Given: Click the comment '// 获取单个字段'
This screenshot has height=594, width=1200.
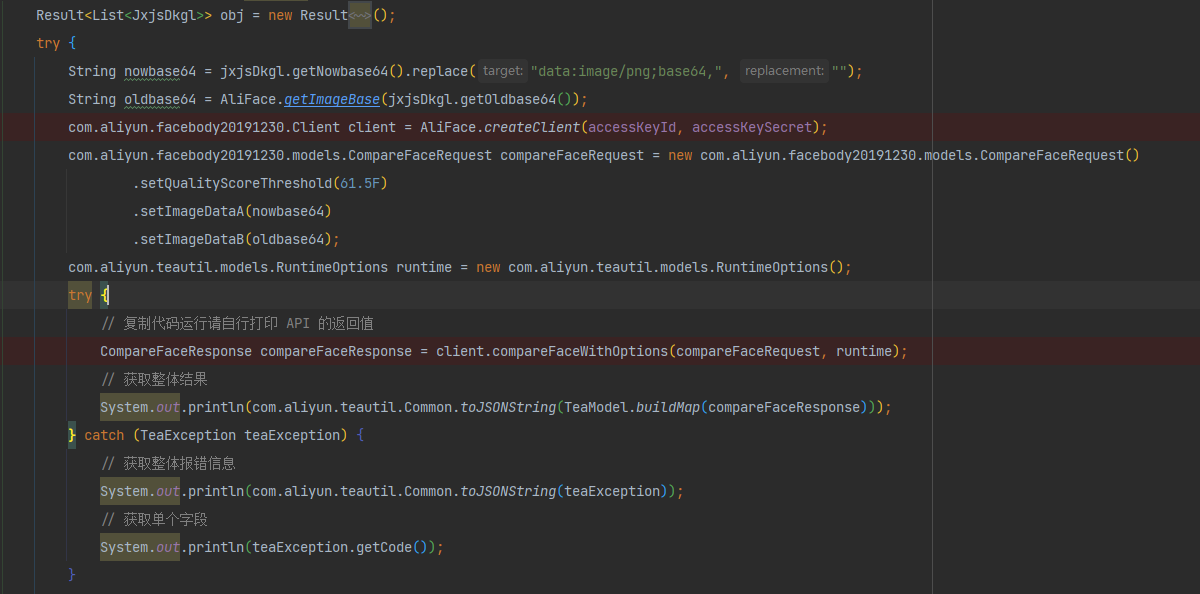Looking at the screenshot, I should coord(154,519).
